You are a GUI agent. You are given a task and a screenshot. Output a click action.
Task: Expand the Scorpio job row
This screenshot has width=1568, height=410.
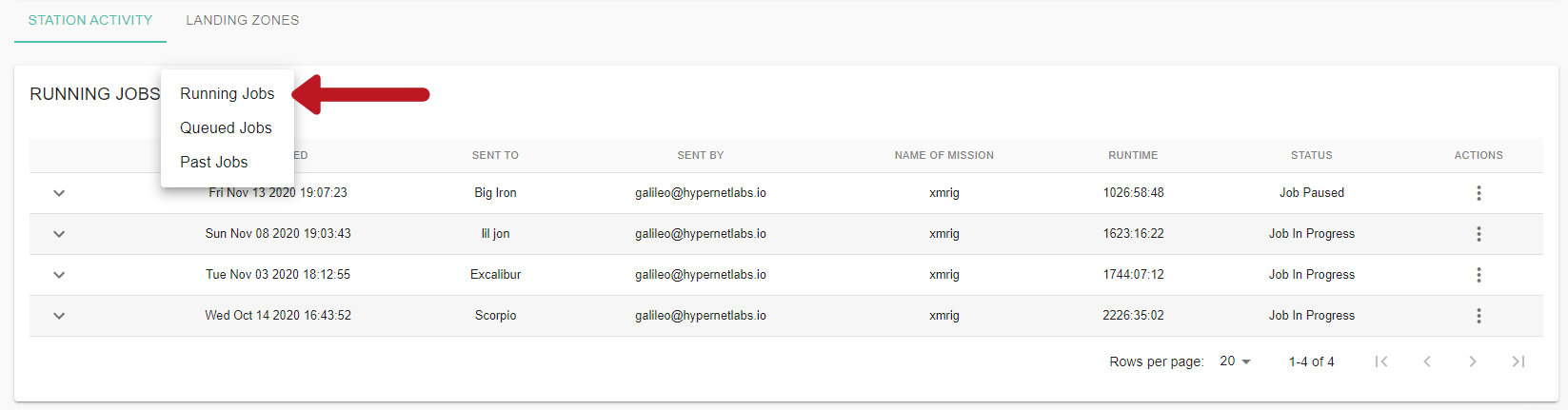point(59,316)
